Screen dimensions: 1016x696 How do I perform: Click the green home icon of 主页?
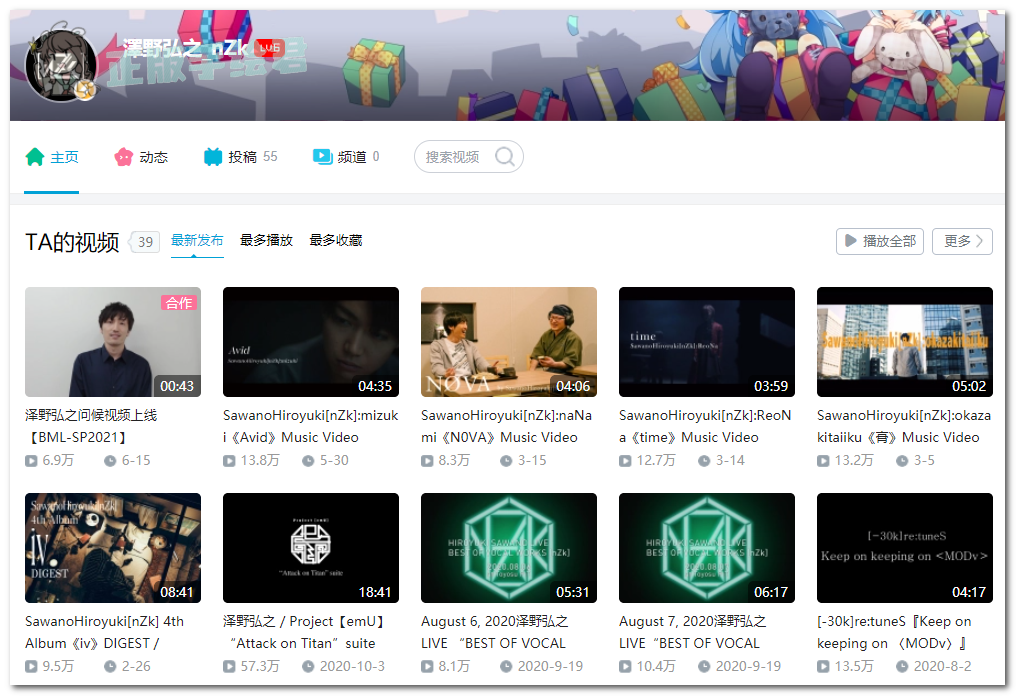pyautogui.click(x=35, y=157)
